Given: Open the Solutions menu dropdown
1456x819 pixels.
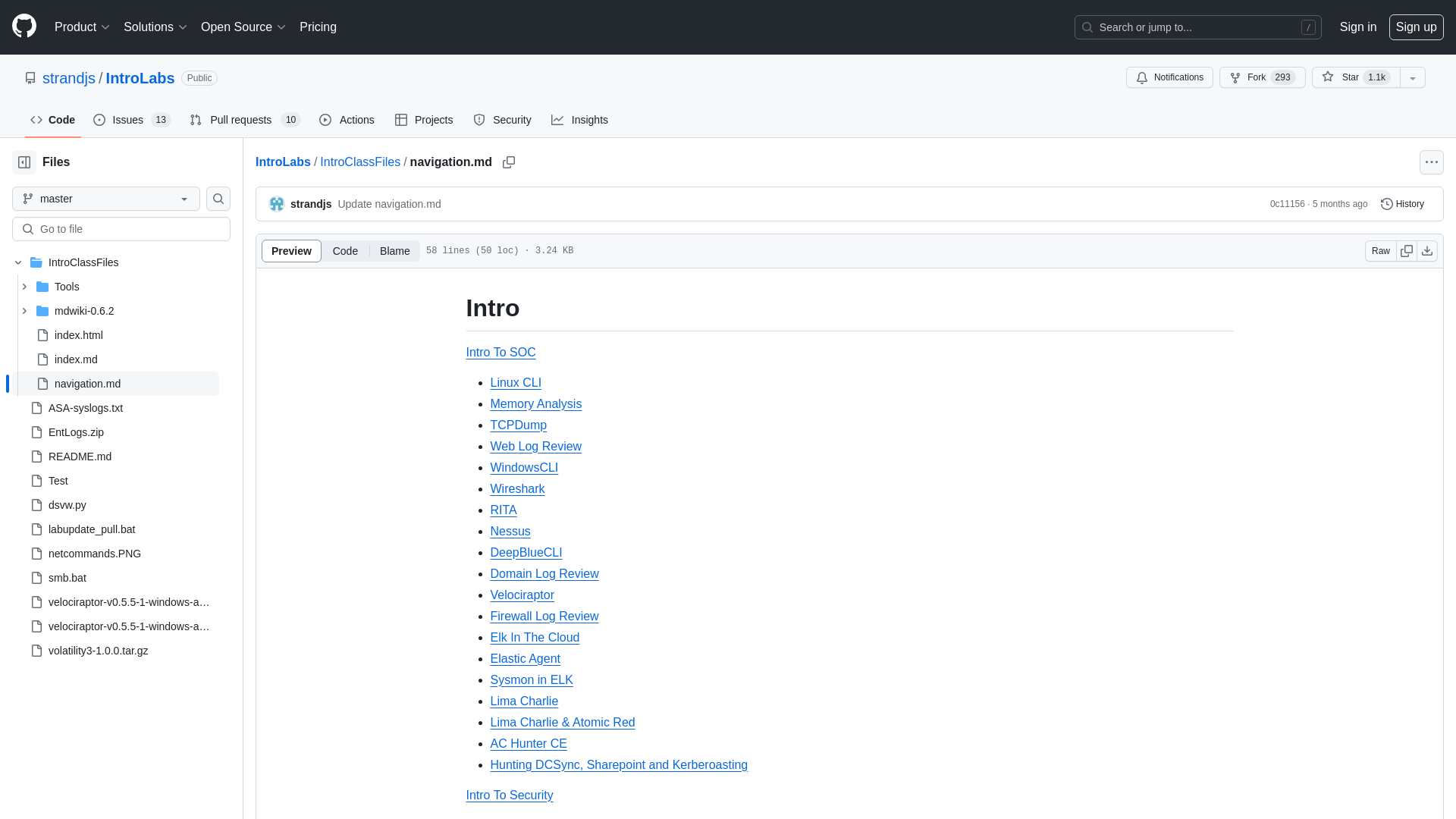Looking at the screenshot, I should [x=155, y=27].
